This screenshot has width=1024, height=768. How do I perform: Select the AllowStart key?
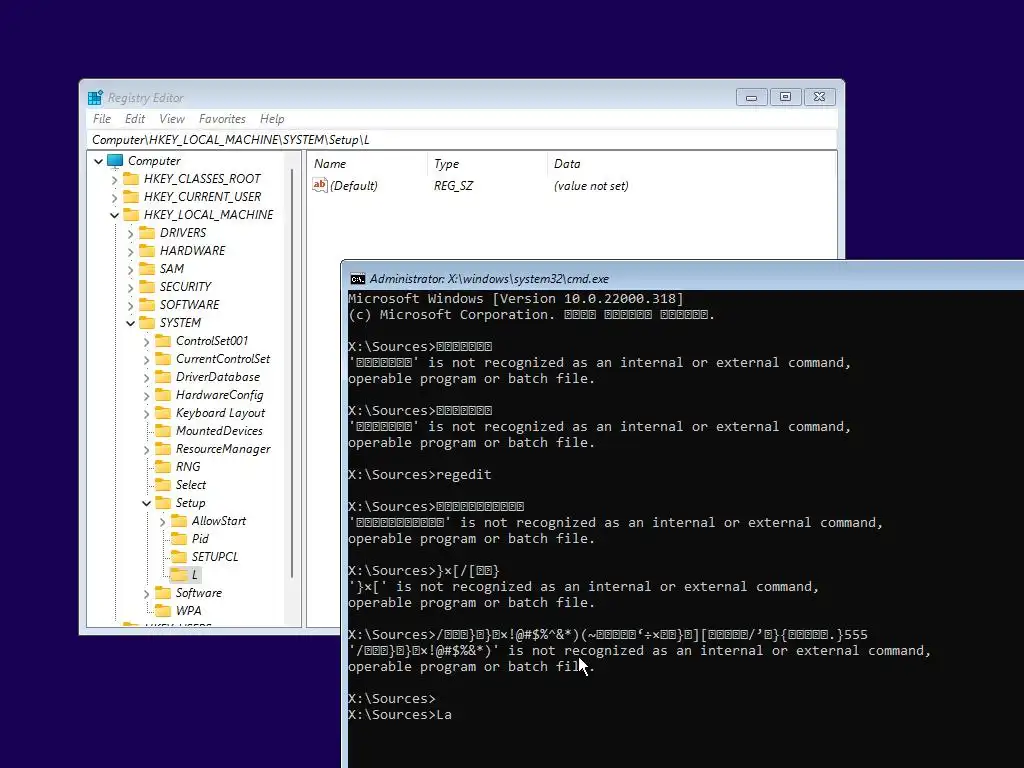click(x=219, y=521)
